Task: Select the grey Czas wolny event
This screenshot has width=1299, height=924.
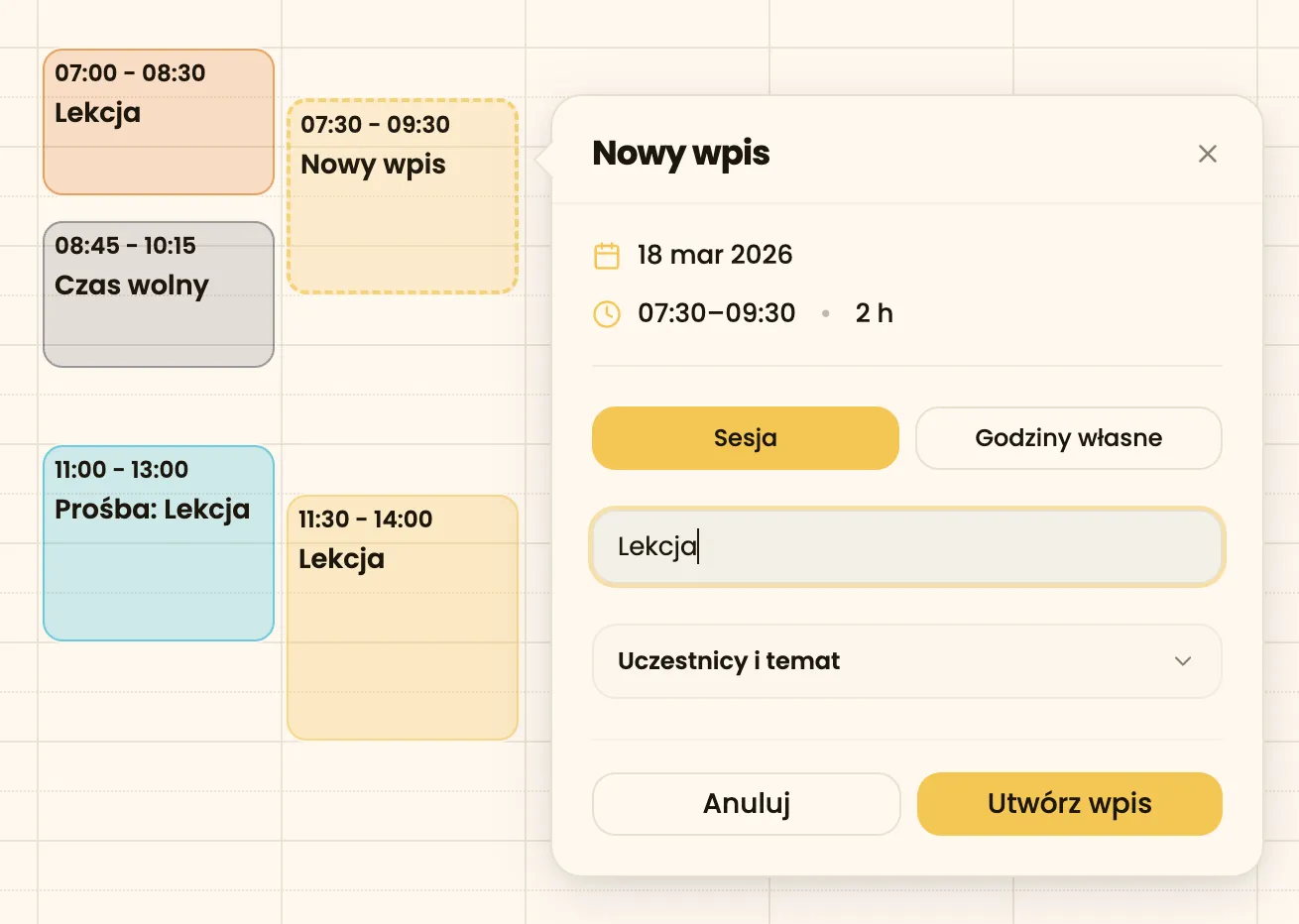Action: point(159,294)
